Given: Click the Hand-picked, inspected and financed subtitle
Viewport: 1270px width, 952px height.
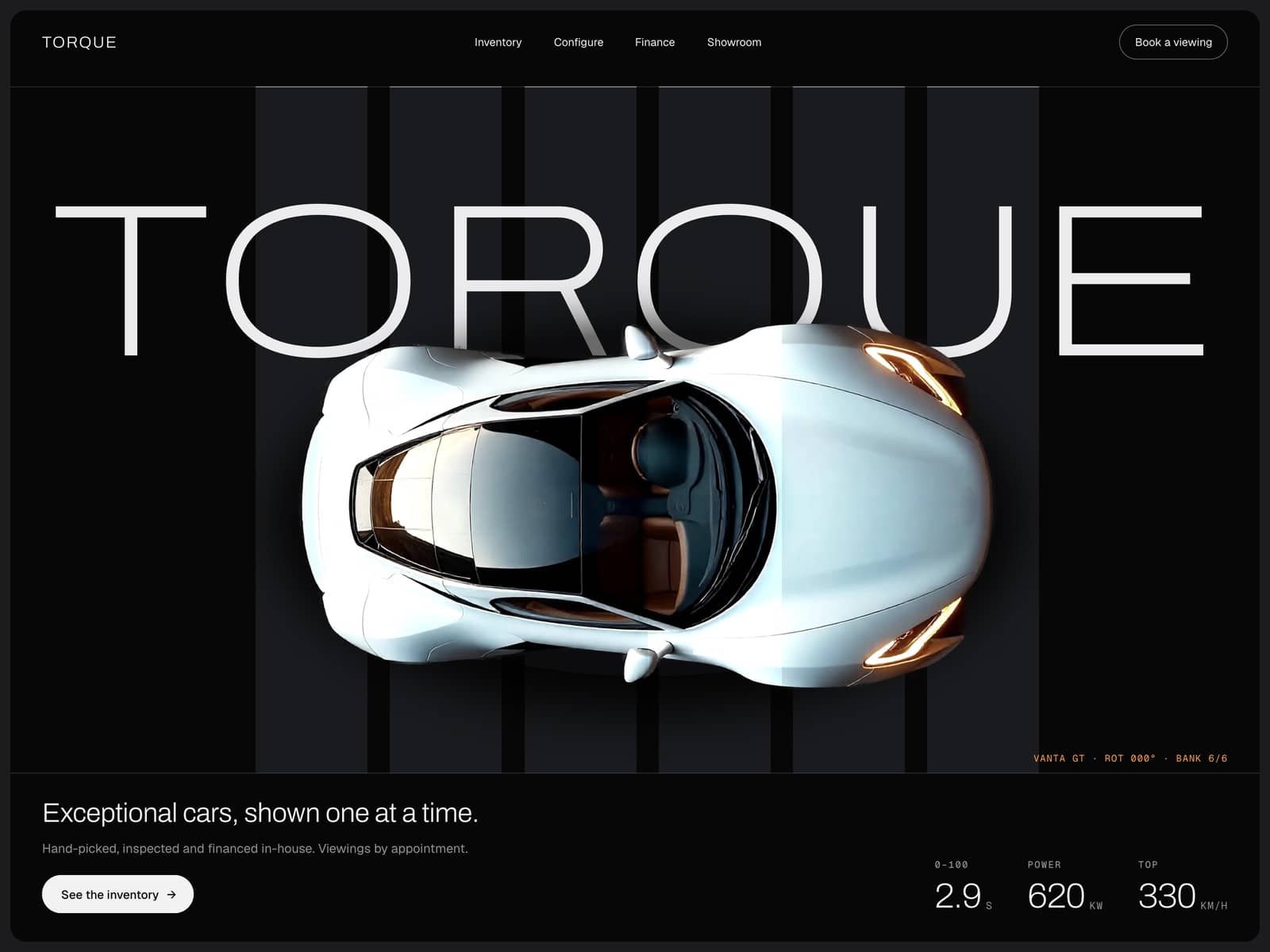Looking at the screenshot, I should point(255,848).
